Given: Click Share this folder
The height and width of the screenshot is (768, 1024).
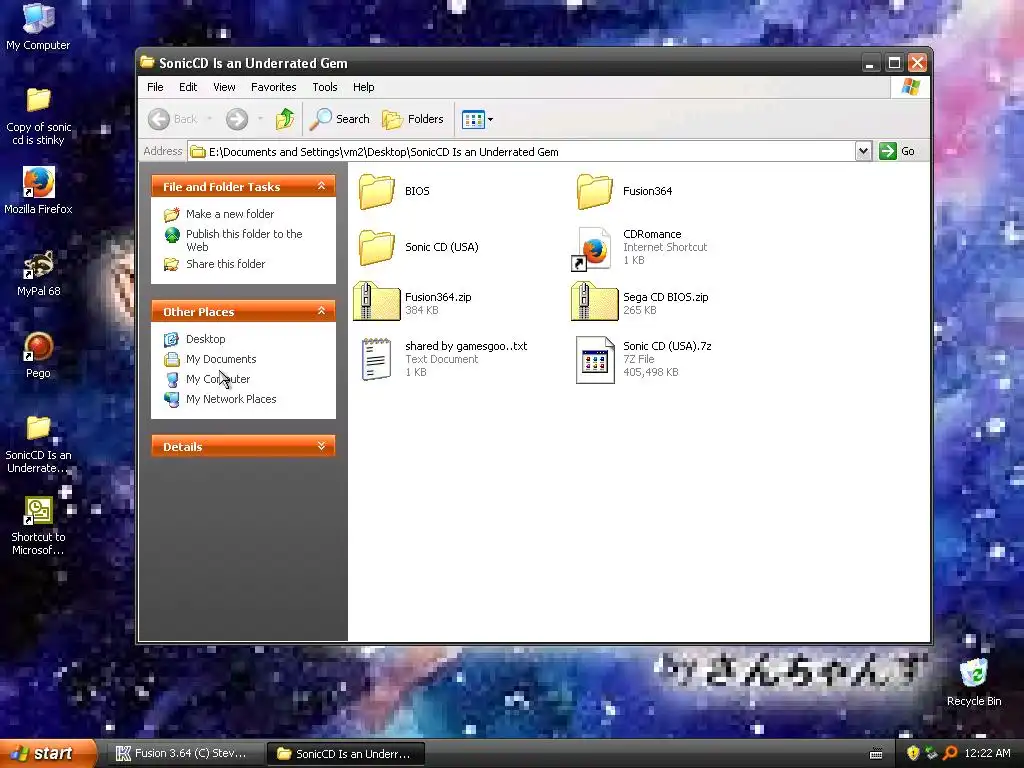Looking at the screenshot, I should point(215,264).
